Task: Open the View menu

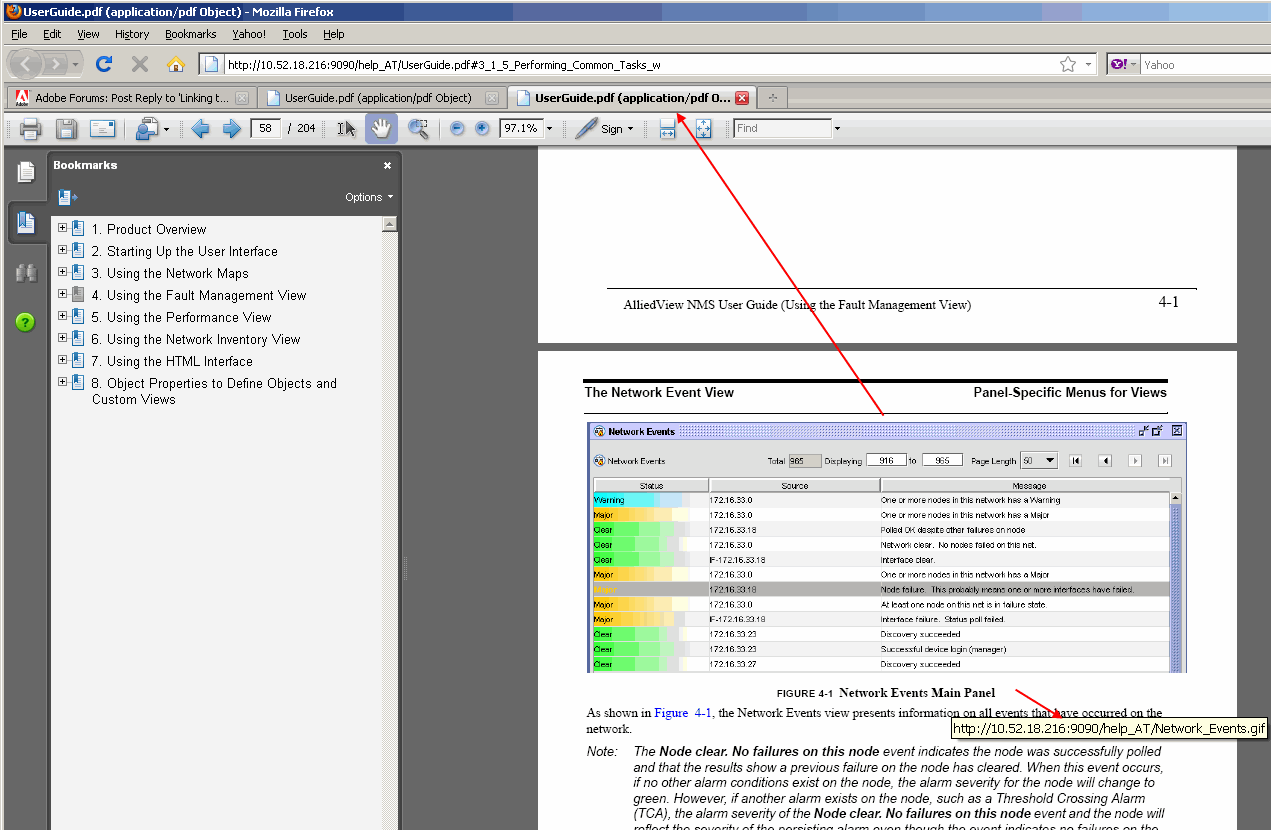Action: (88, 34)
